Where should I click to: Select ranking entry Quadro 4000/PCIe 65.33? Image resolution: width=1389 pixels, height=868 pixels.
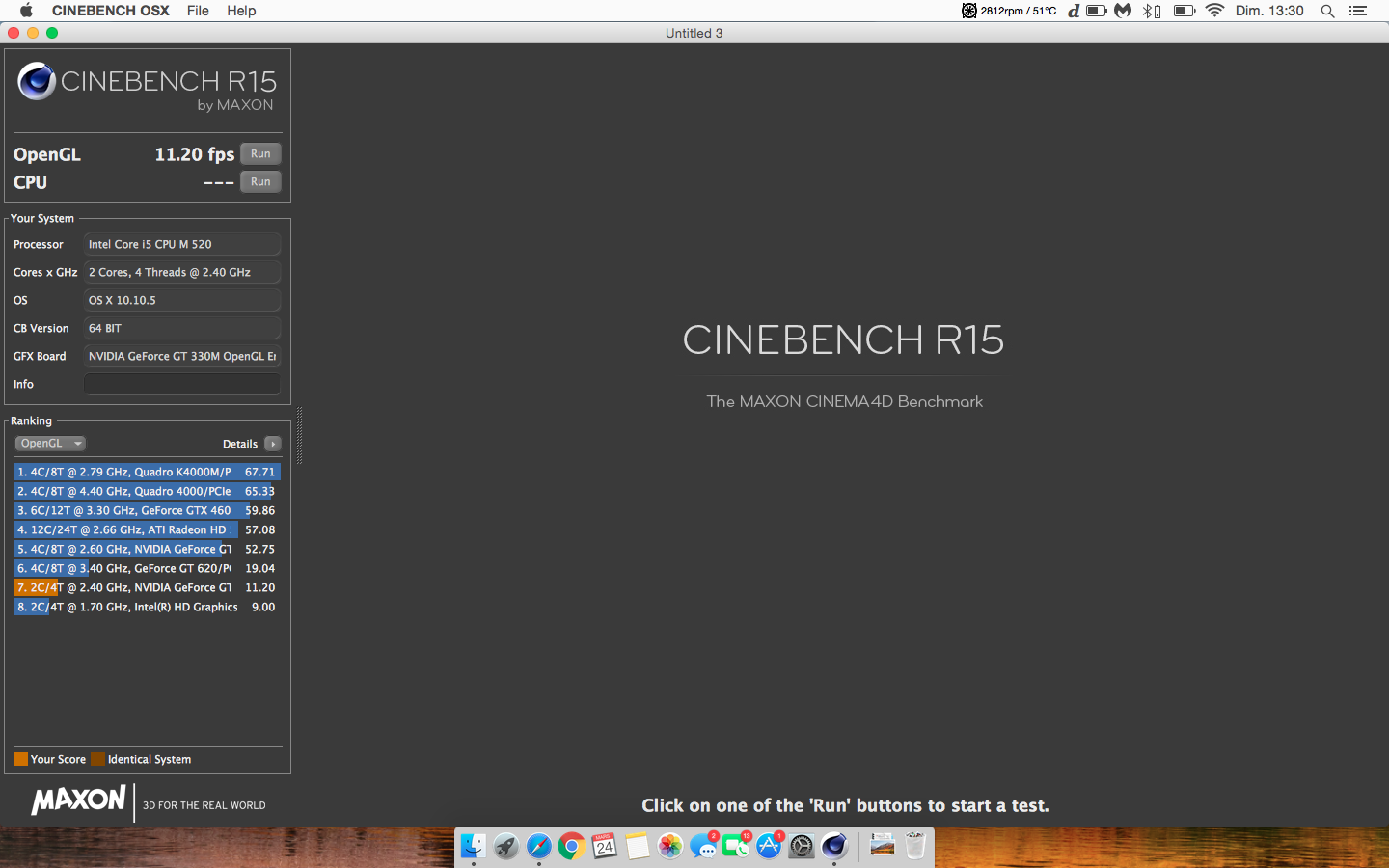click(x=147, y=491)
